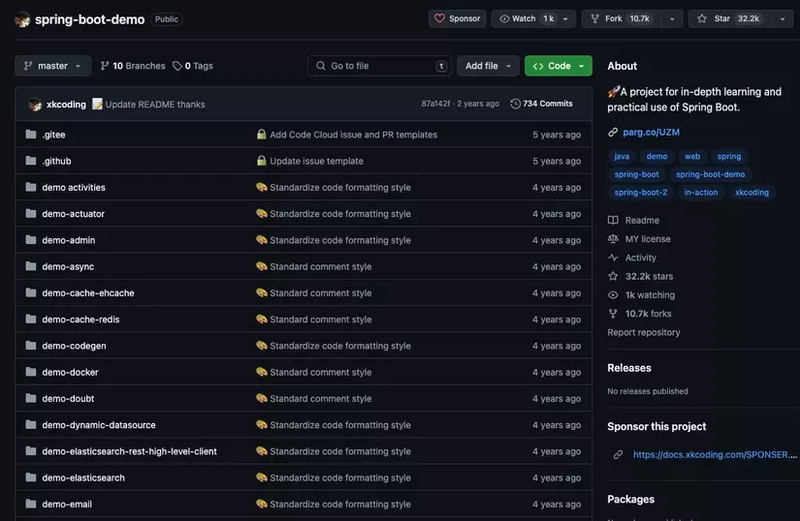
Task: Toggle Watch for this repository
Action: [x=527, y=18]
